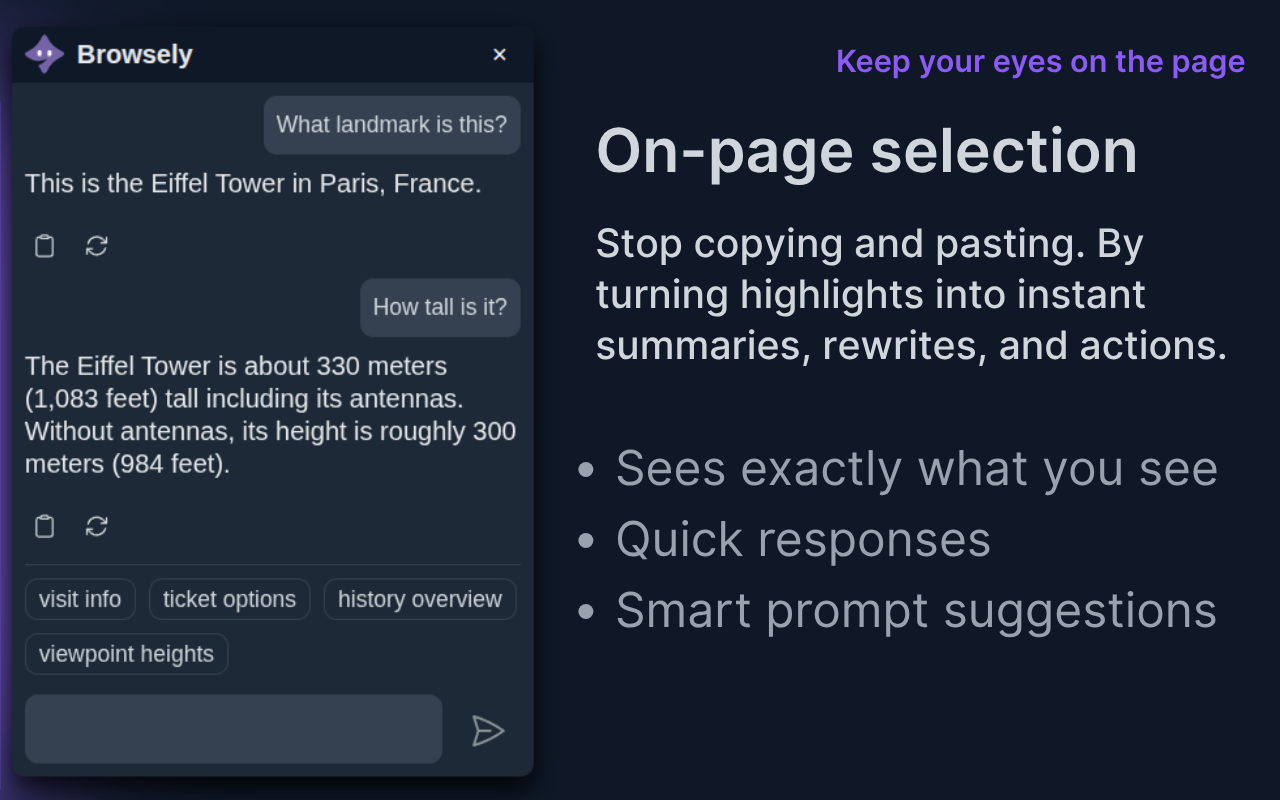Select the "visit info" suggestion chip

[80, 599]
